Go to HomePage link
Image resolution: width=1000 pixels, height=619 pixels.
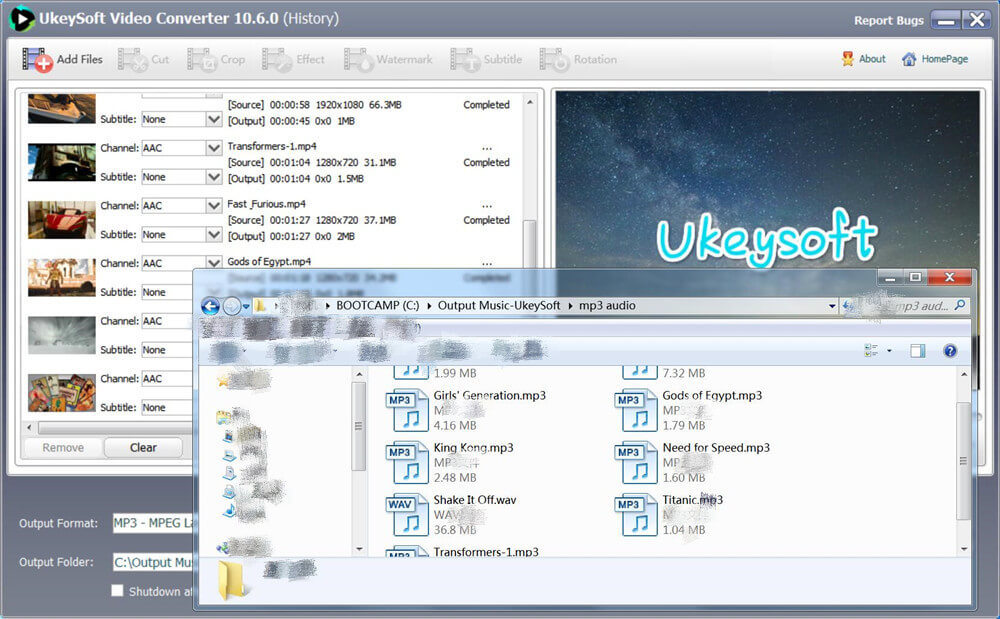[934, 59]
